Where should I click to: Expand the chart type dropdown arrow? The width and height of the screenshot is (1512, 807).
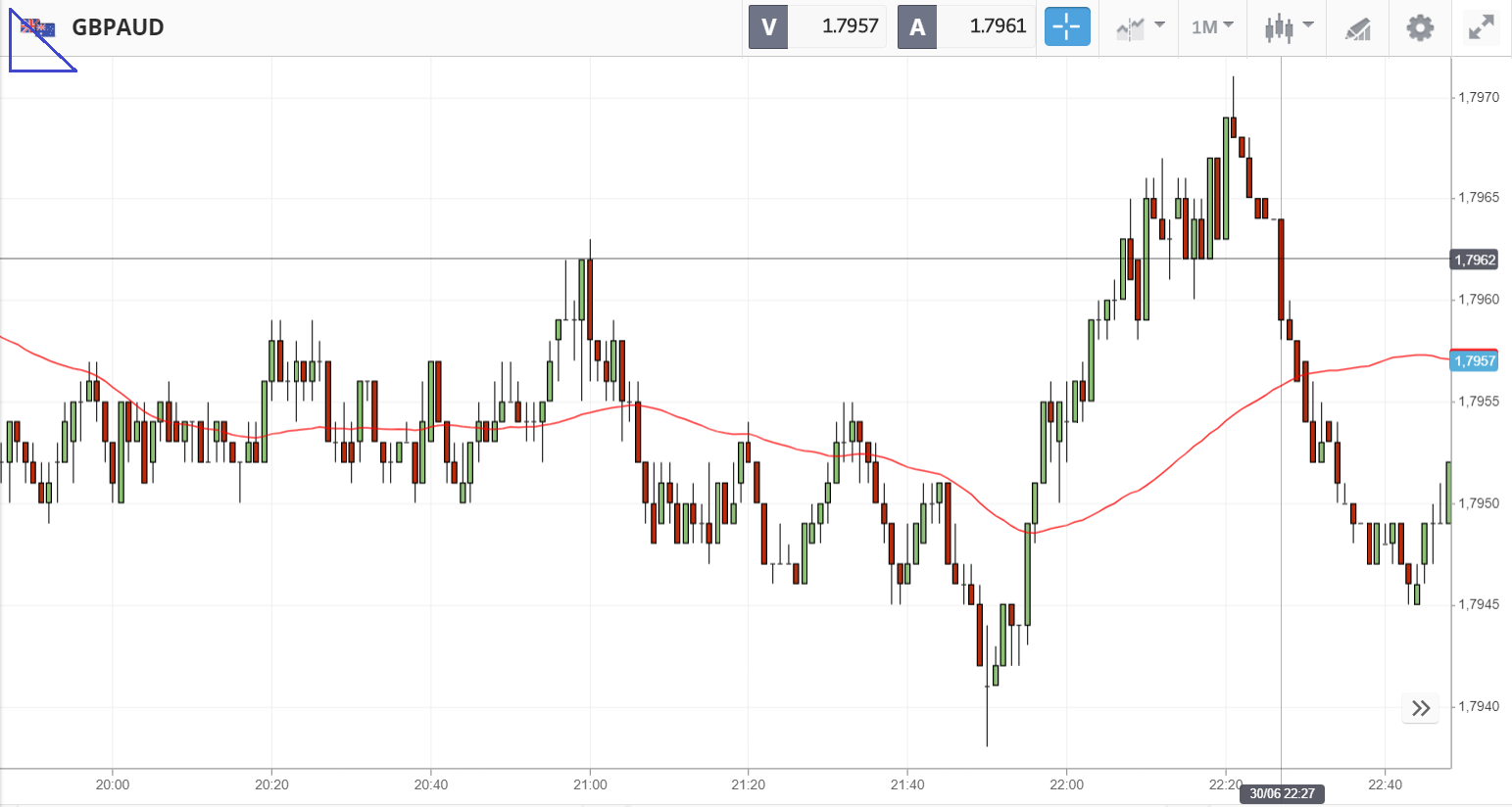1308,25
